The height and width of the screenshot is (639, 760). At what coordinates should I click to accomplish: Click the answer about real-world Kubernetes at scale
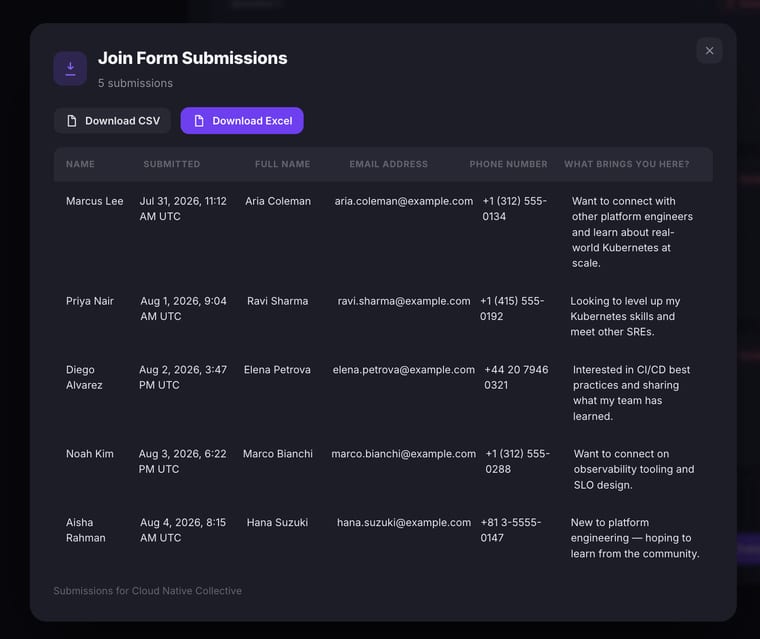pyautogui.click(x=632, y=232)
